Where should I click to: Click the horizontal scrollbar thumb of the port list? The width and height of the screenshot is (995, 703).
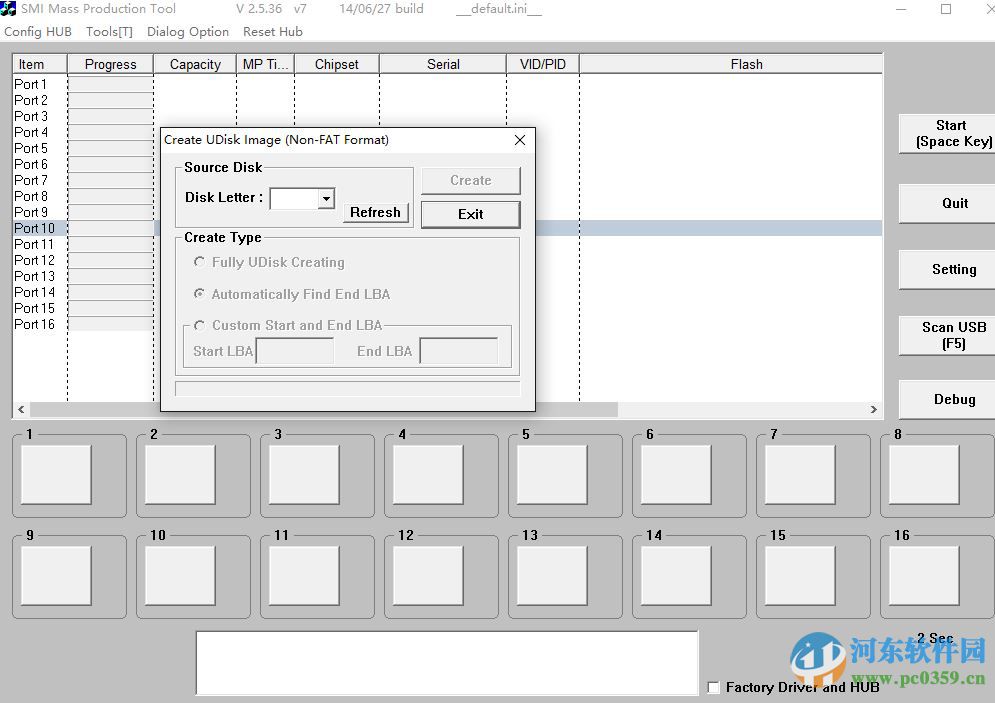coord(324,409)
